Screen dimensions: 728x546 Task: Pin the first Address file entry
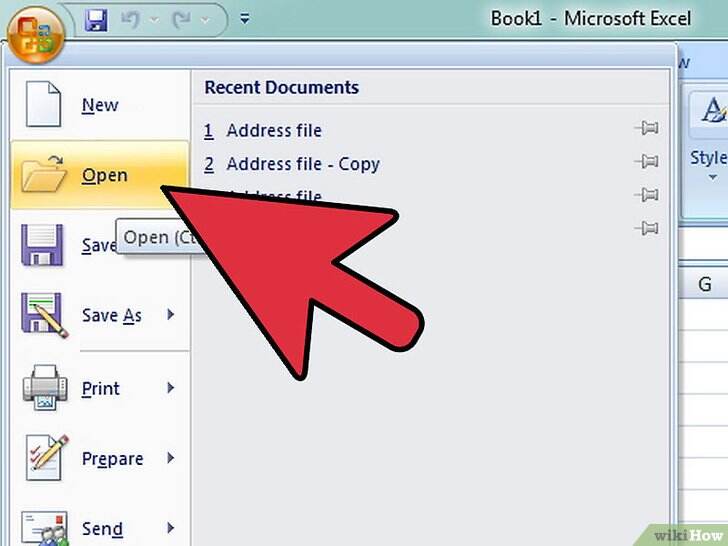pyautogui.click(x=647, y=128)
